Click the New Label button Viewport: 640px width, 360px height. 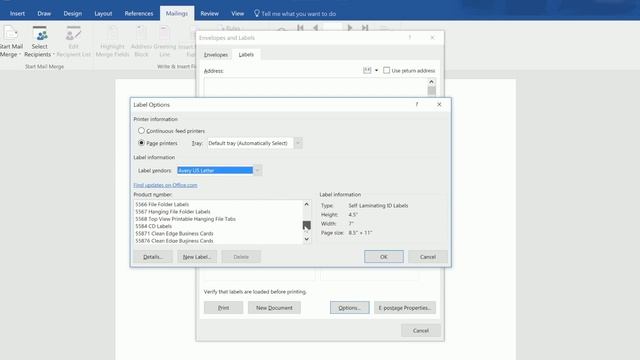coord(197,257)
